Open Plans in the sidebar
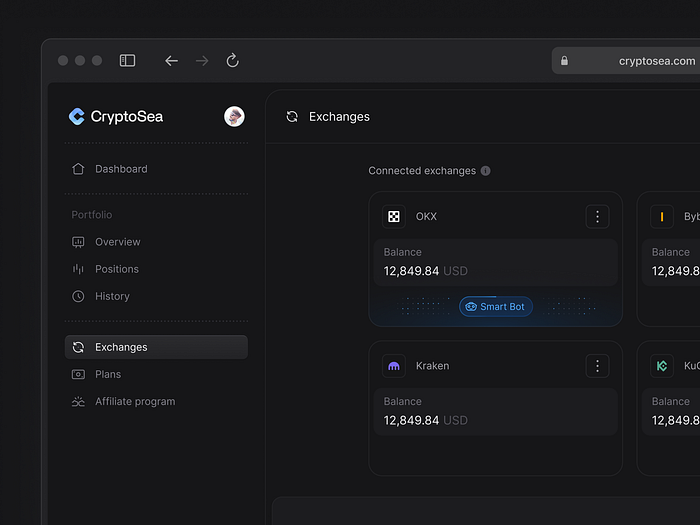Viewport: 700px width, 525px height. click(x=156, y=374)
